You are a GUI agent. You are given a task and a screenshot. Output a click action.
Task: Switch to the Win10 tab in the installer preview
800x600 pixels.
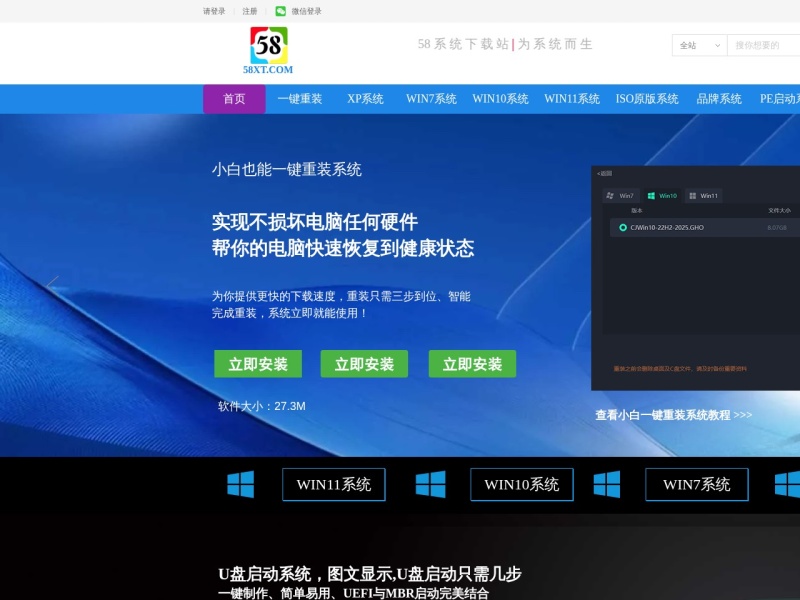(x=662, y=196)
